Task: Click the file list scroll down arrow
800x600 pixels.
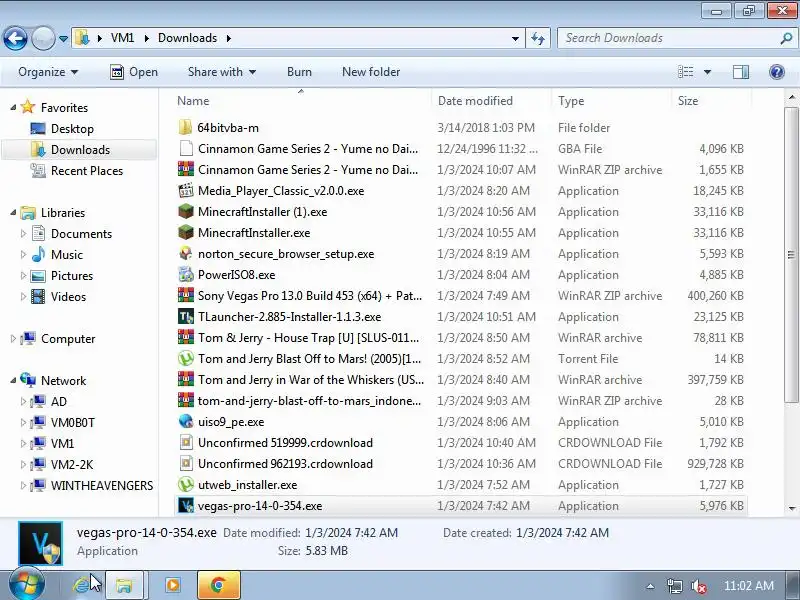Action: coord(791,508)
